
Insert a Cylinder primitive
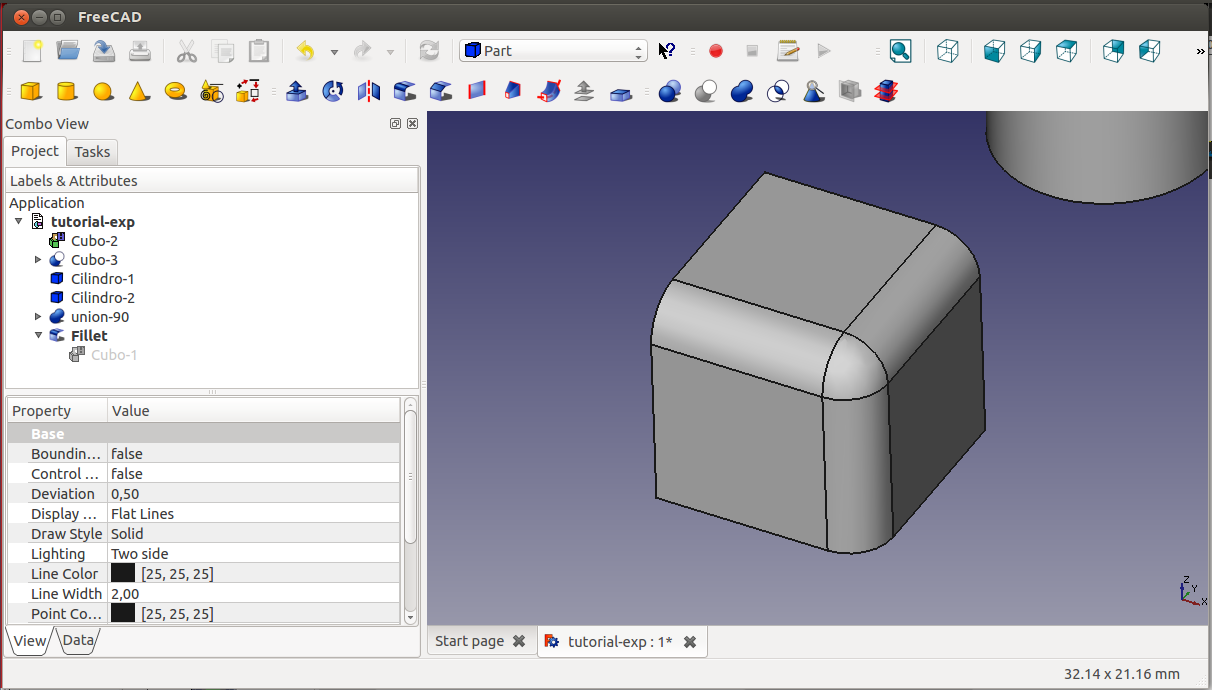point(66,92)
